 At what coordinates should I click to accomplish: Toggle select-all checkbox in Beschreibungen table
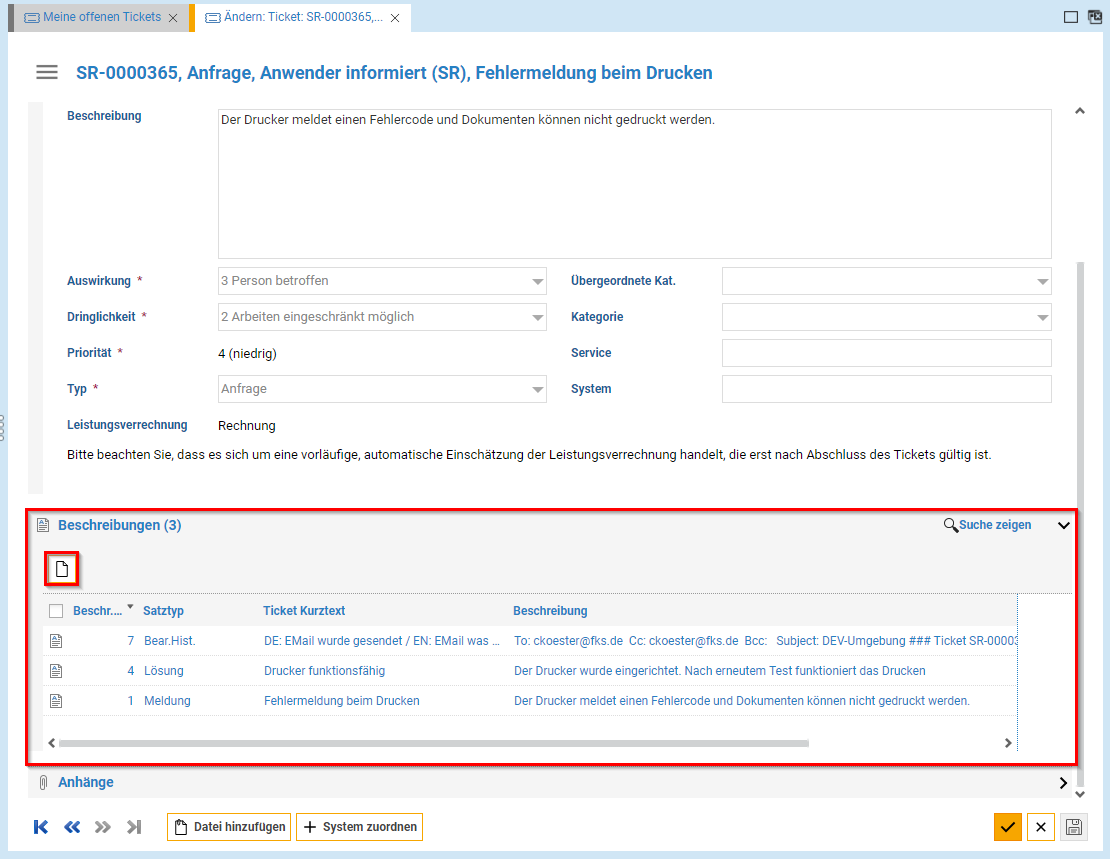tap(56, 611)
